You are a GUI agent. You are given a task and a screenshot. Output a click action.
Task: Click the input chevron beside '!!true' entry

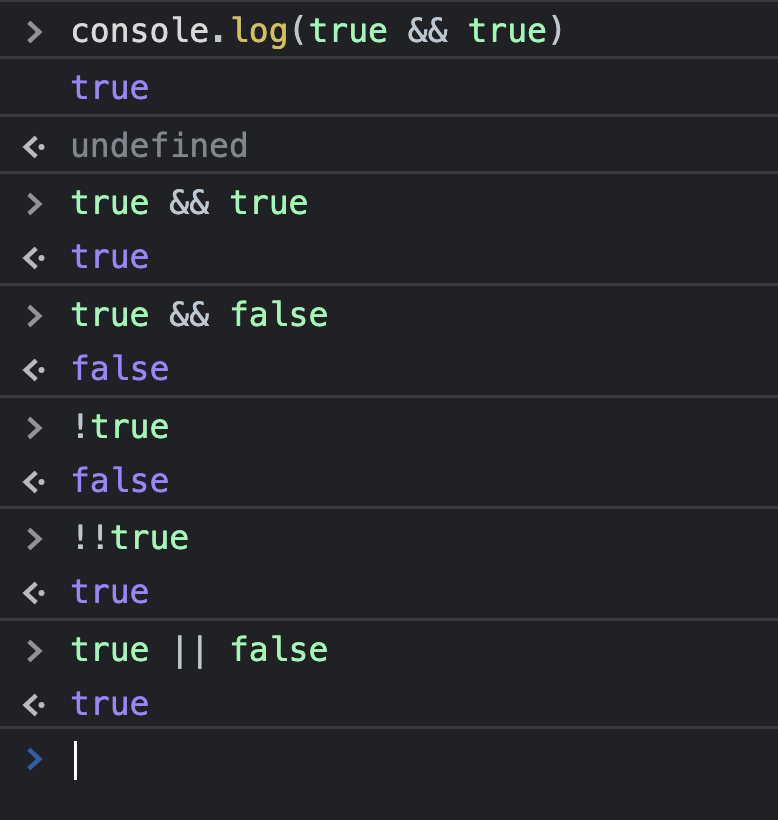[x=35, y=539]
